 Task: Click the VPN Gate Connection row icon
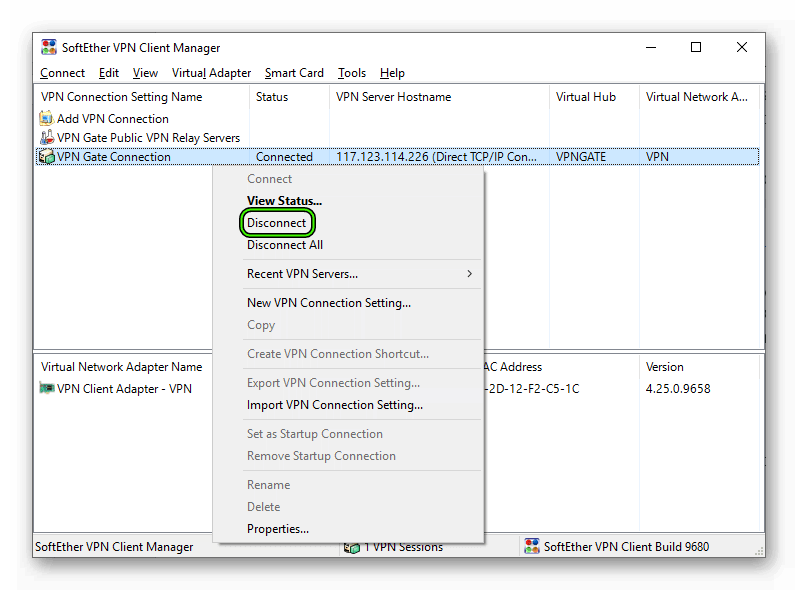point(47,157)
